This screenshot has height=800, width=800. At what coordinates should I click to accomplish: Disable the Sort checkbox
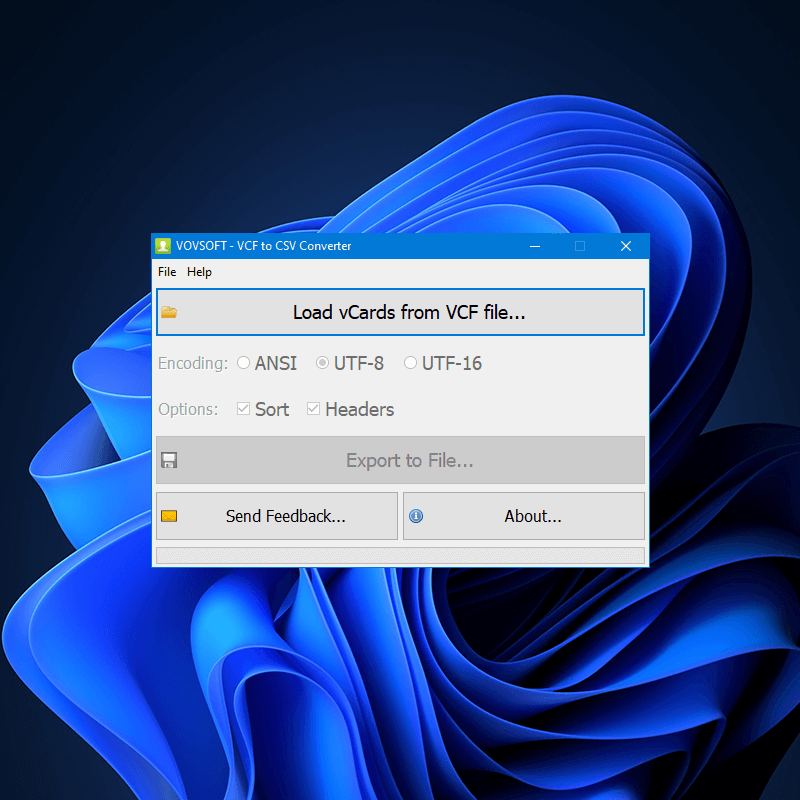tap(242, 409)
